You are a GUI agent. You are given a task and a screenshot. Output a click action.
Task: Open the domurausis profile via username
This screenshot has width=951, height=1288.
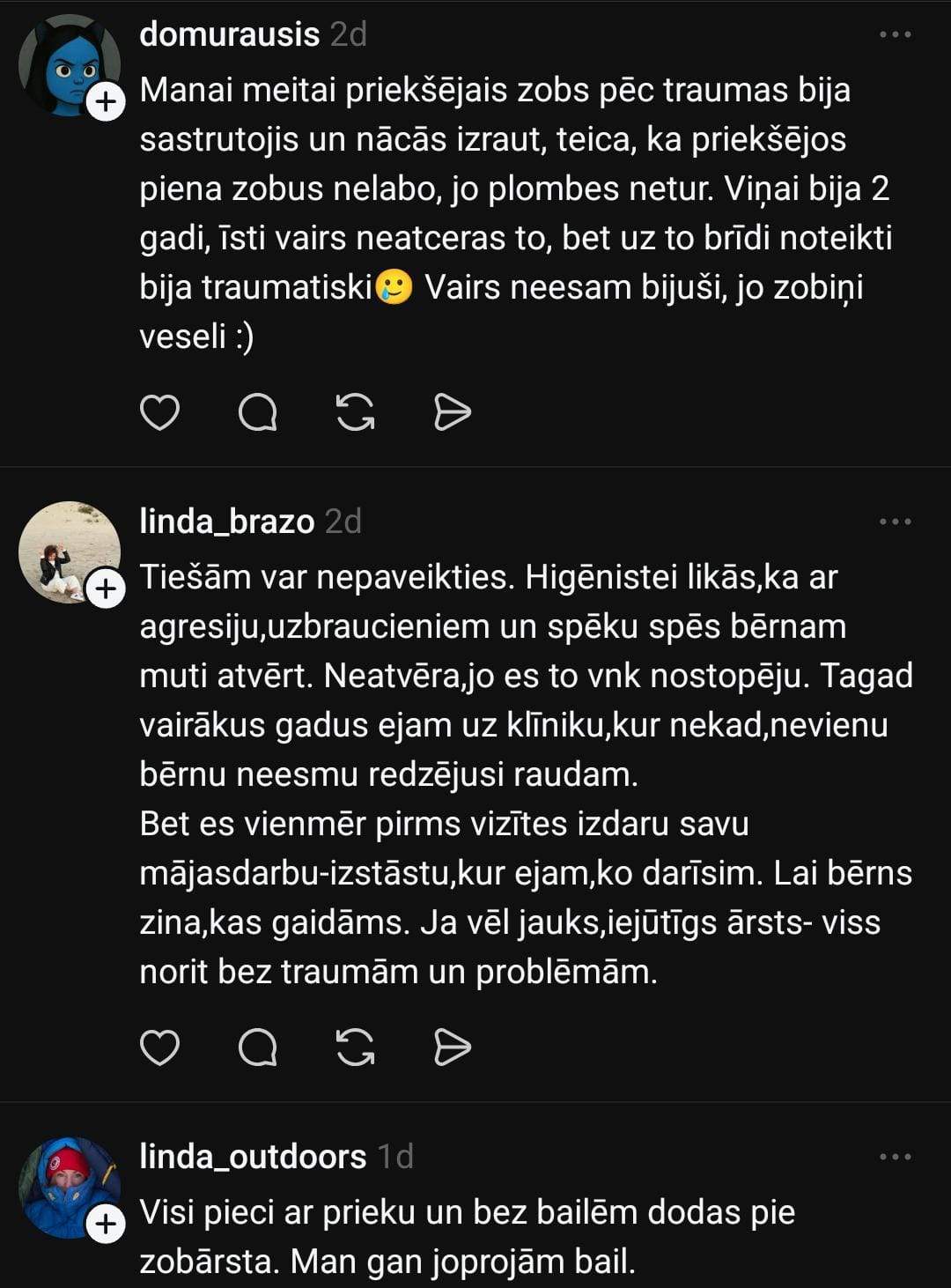tap(229, 34)
